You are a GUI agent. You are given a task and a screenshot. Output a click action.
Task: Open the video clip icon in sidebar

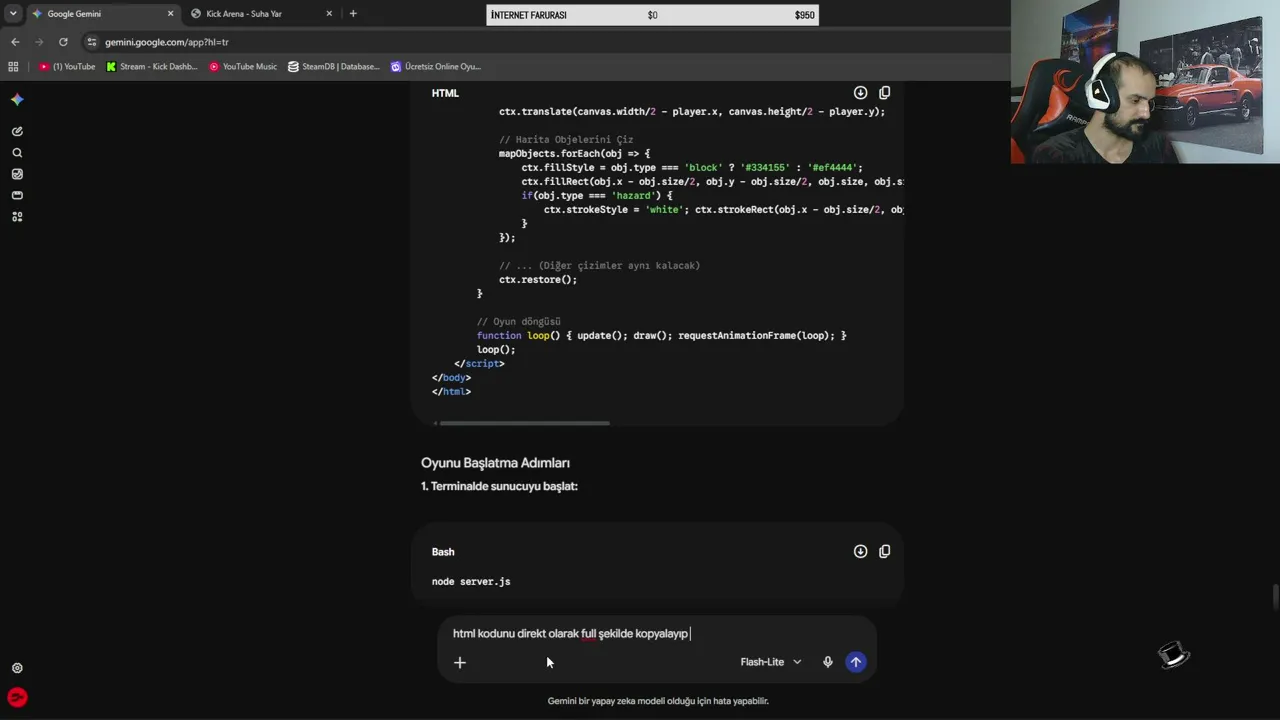[x=17, y=195]
